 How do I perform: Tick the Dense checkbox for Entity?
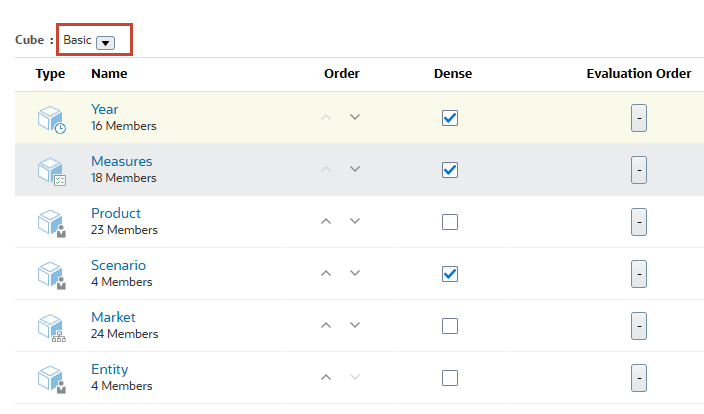coord(450,378)
